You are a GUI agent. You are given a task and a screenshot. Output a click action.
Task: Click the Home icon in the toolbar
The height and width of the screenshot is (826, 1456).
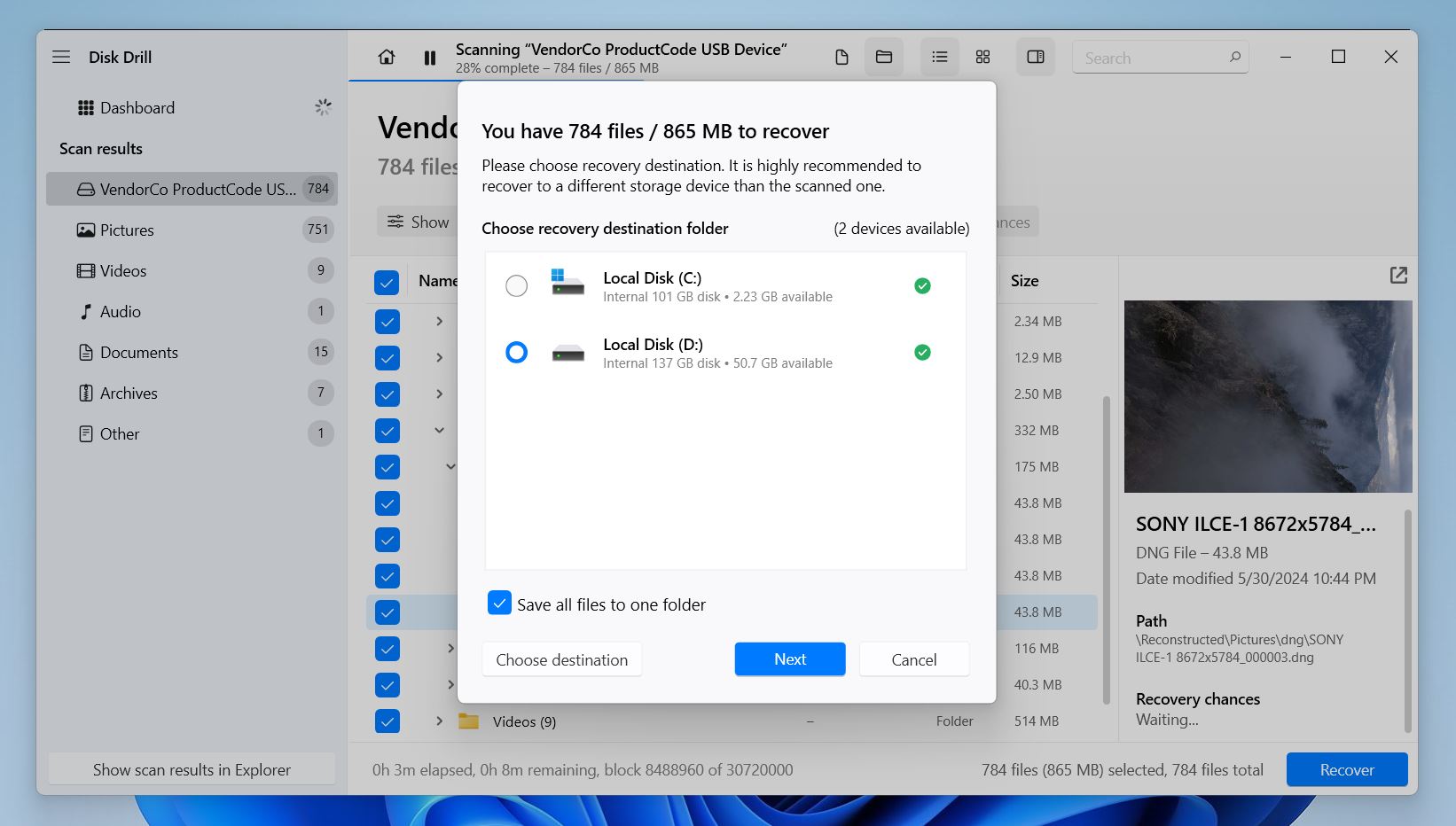click(x=387, y=58)
